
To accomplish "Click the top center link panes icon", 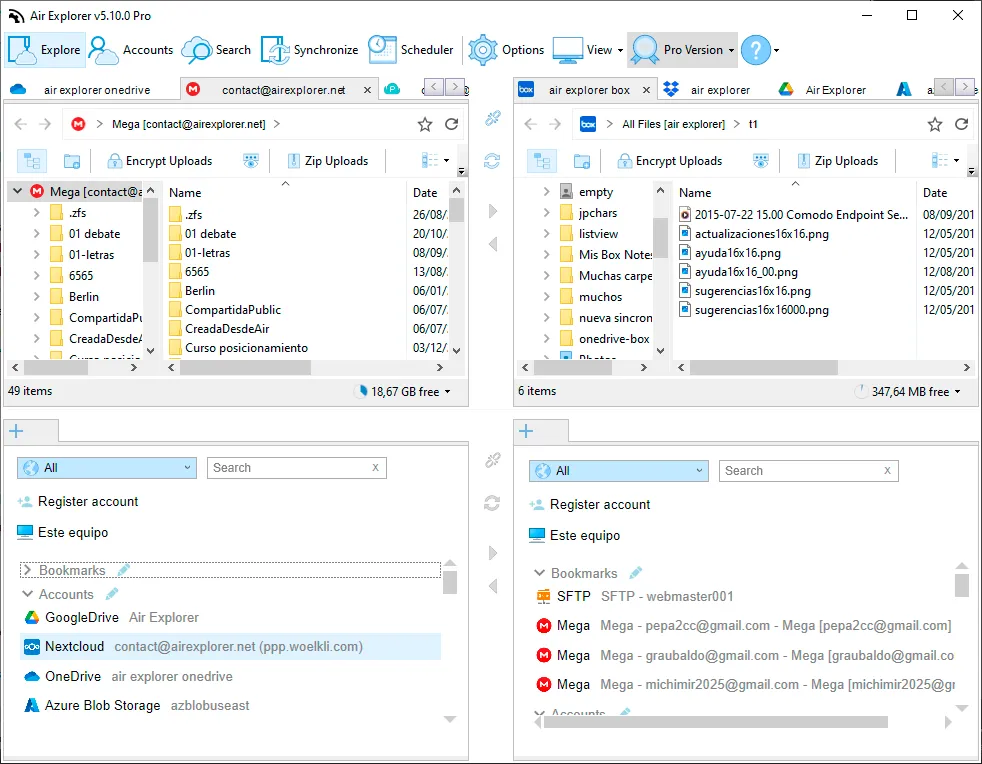I will point(492,118).
